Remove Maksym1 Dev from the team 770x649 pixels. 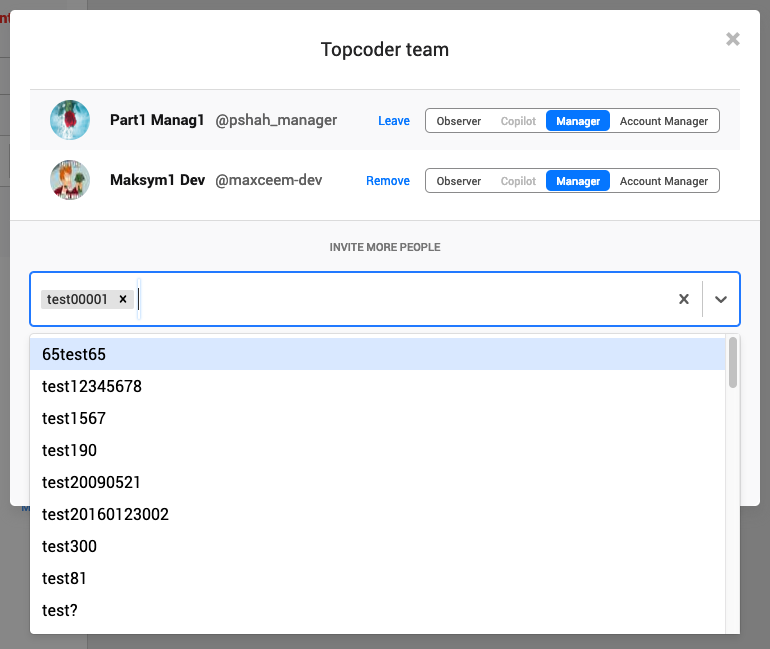tap(388, 181)
